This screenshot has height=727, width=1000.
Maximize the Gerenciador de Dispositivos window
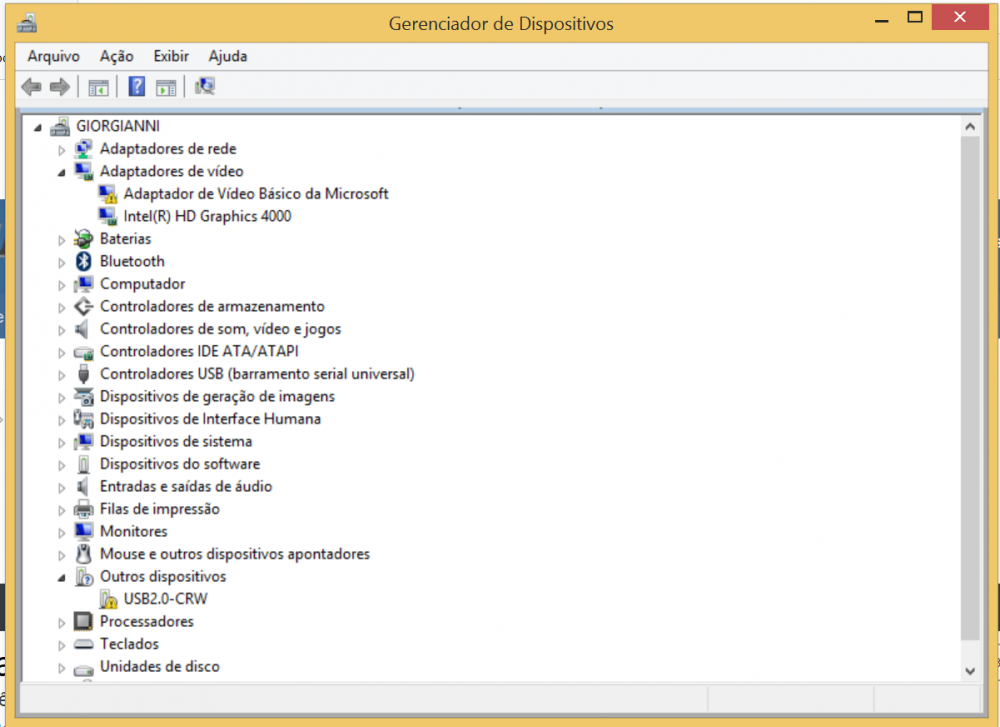915,18
